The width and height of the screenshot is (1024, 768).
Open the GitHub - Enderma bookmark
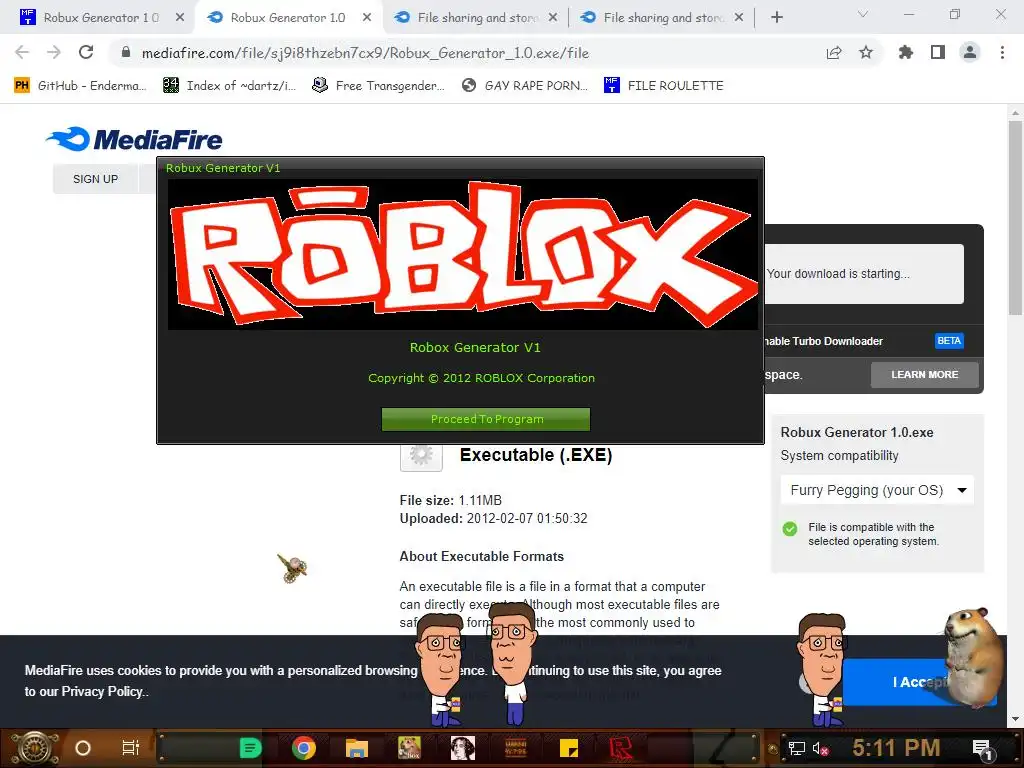point(80,86)
